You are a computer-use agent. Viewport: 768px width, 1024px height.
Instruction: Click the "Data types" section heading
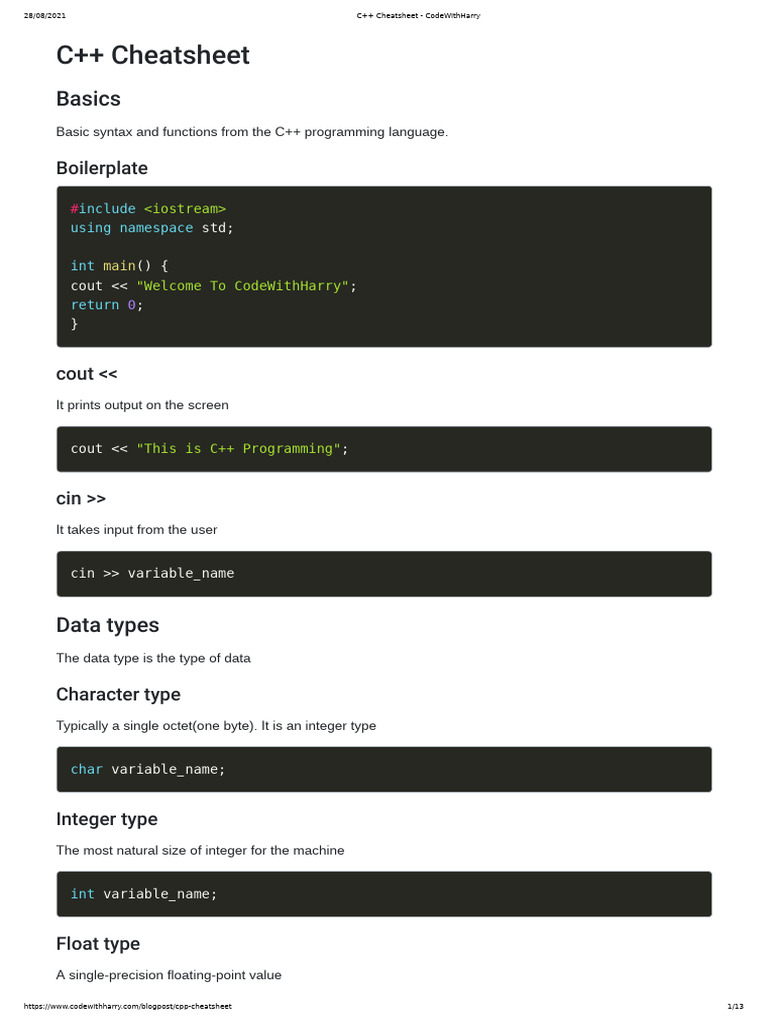pos(107,625)
